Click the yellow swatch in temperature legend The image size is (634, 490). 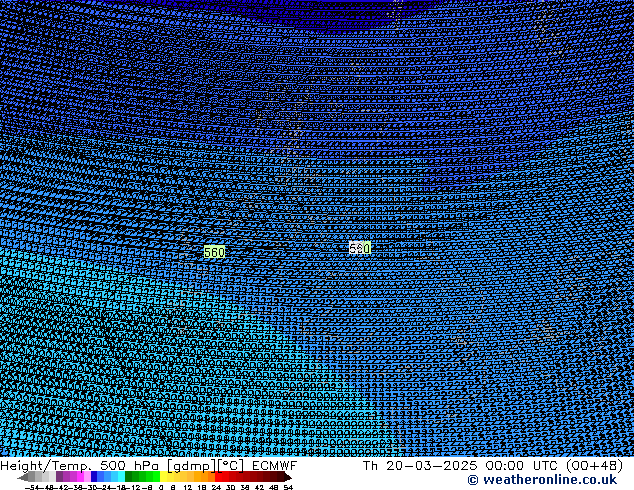point(163,476)
